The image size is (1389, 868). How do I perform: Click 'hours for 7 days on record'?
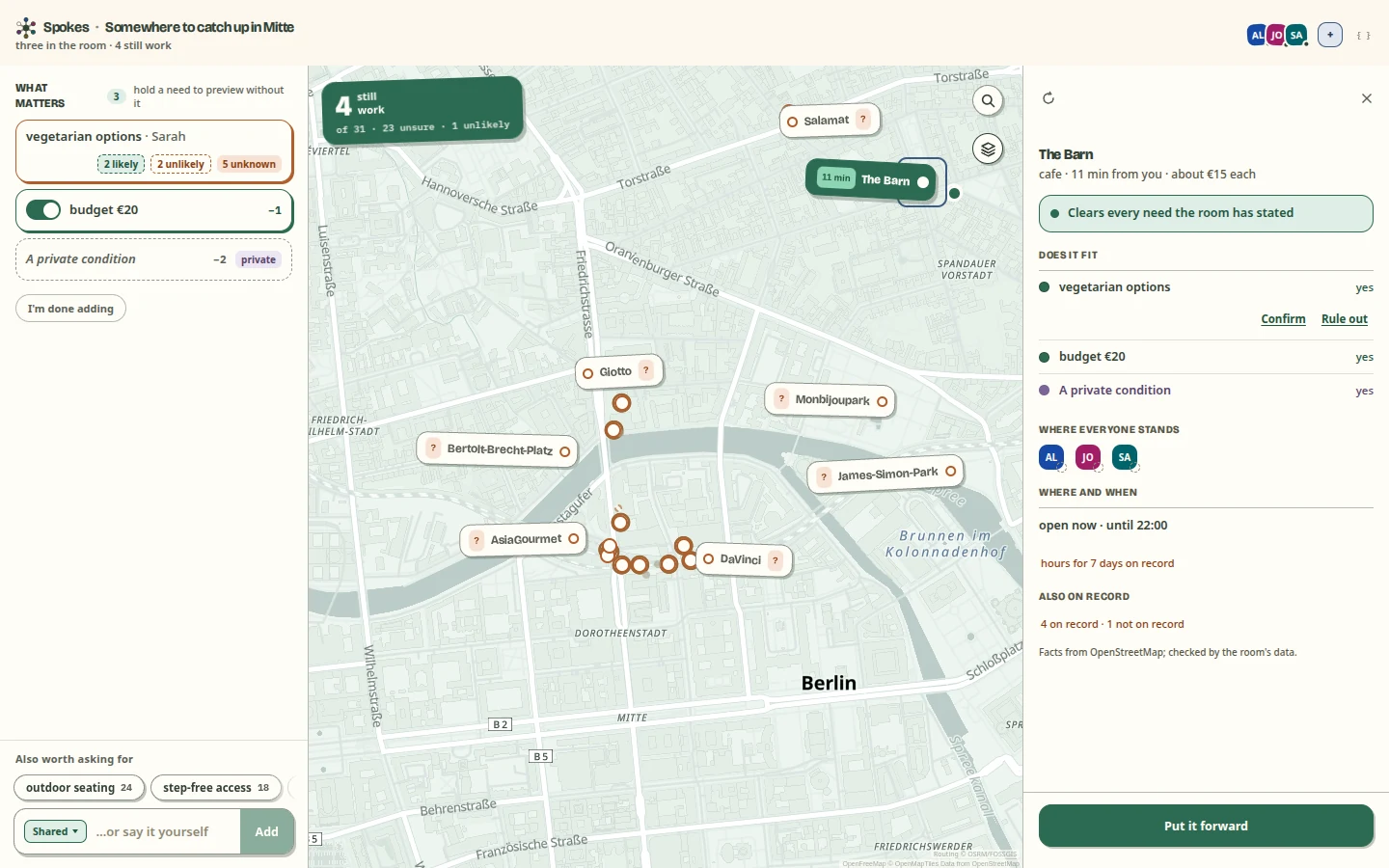coord(1107,563)
